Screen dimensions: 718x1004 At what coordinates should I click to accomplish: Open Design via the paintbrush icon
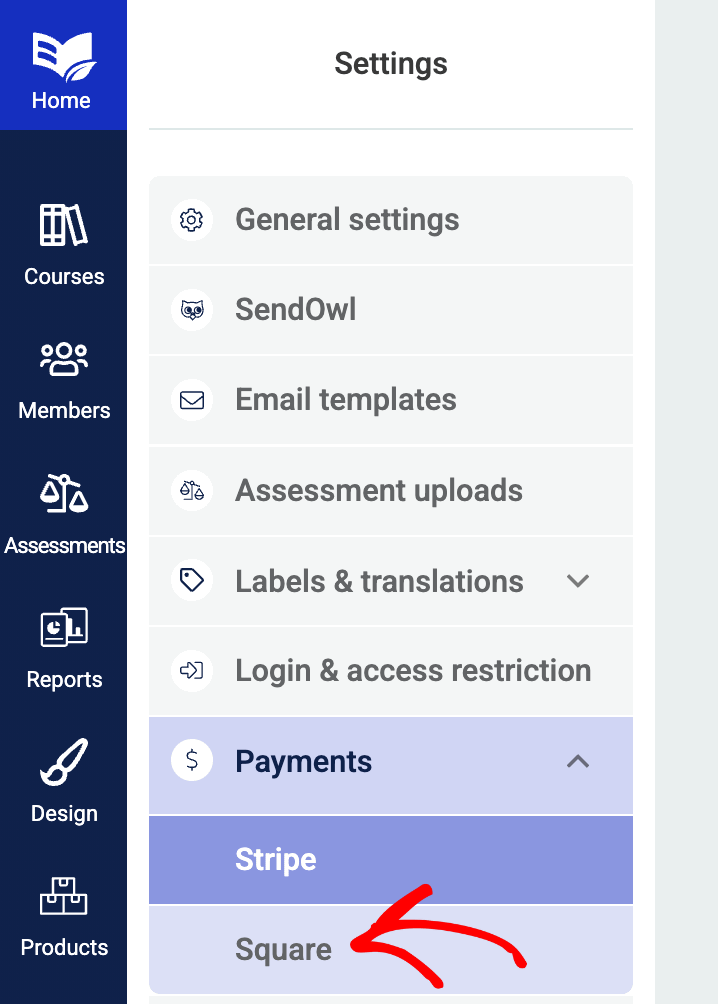point(64,762)
